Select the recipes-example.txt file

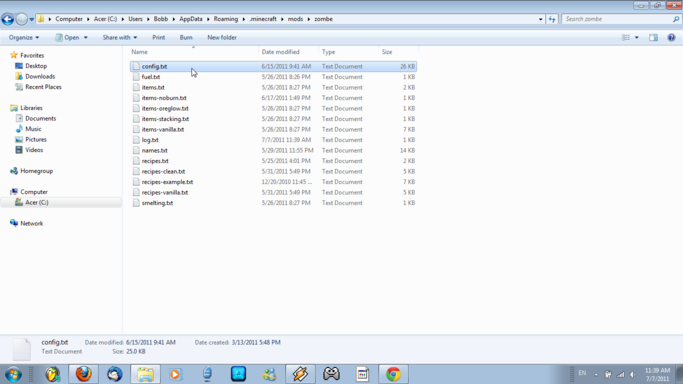[274, 182]
